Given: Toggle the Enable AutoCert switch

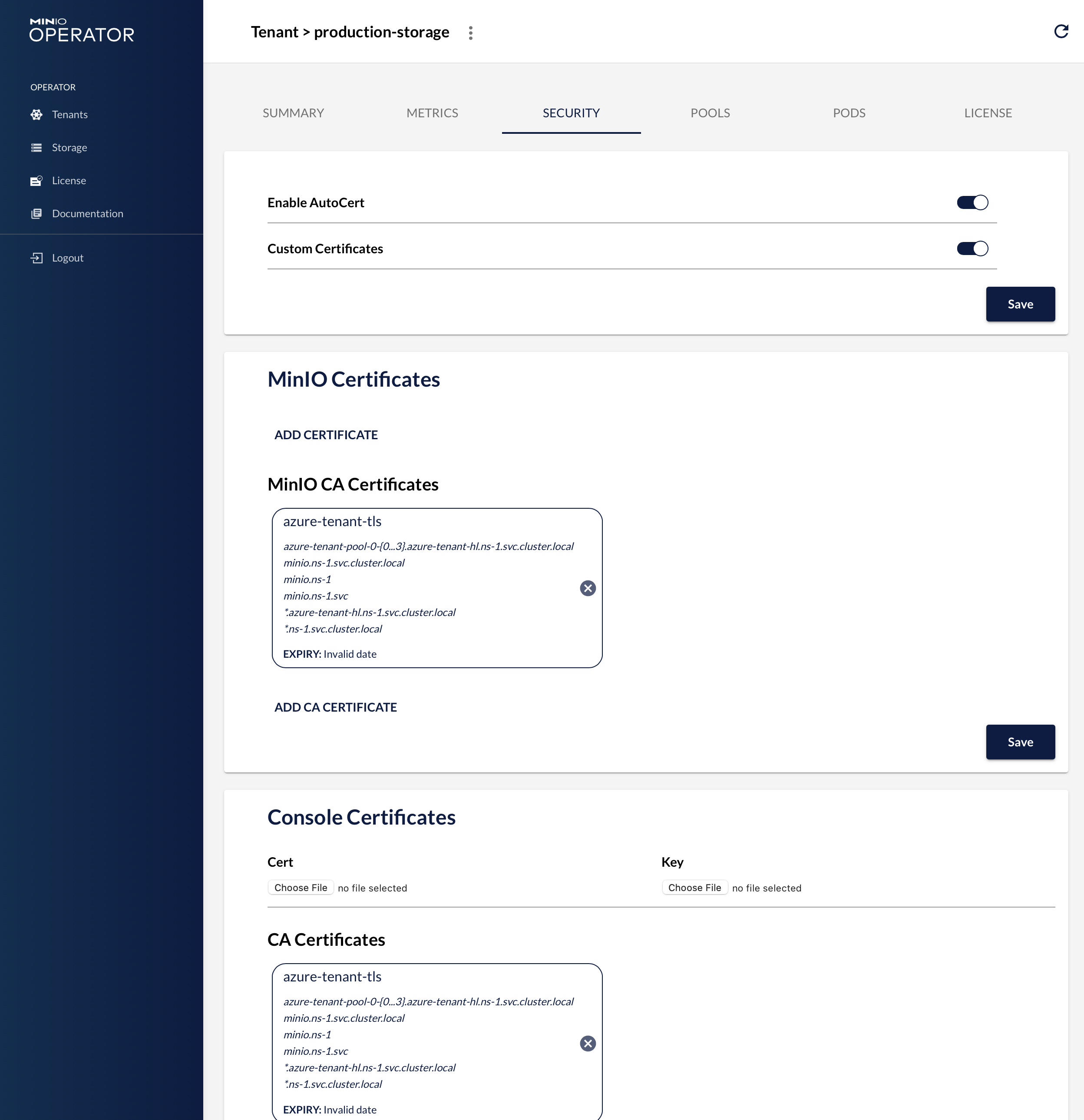Looking at the screenshot, I should tap(972, 202).
